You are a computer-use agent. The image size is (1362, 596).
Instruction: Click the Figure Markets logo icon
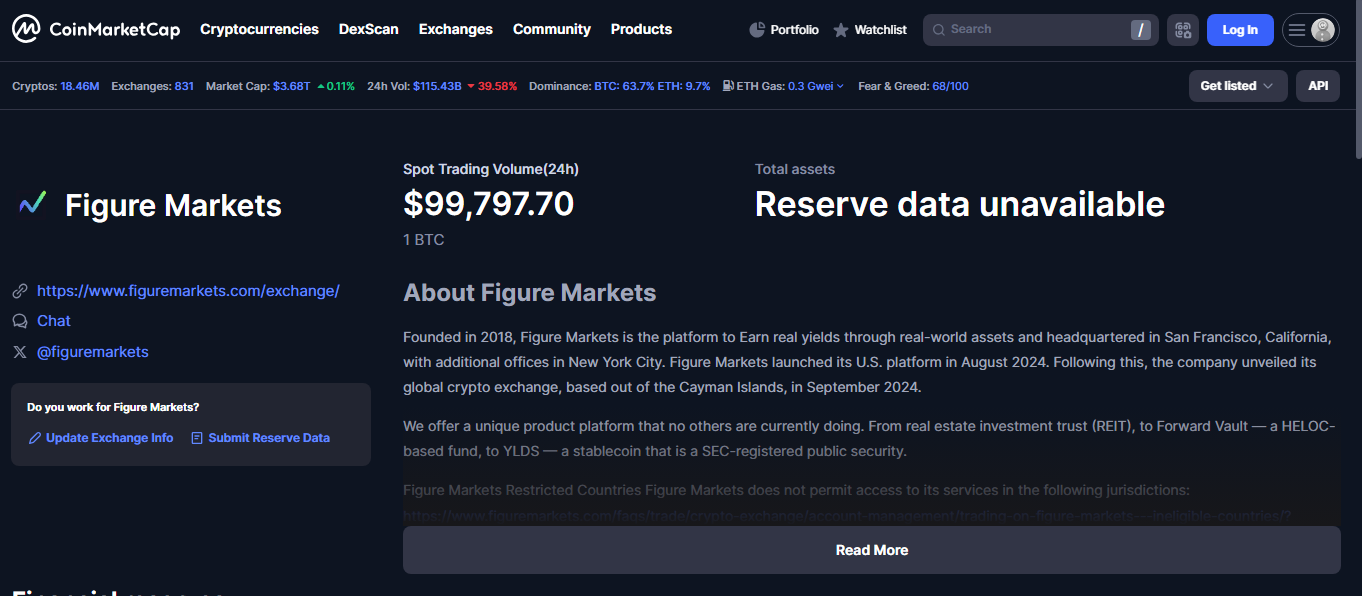click(33, 204)
